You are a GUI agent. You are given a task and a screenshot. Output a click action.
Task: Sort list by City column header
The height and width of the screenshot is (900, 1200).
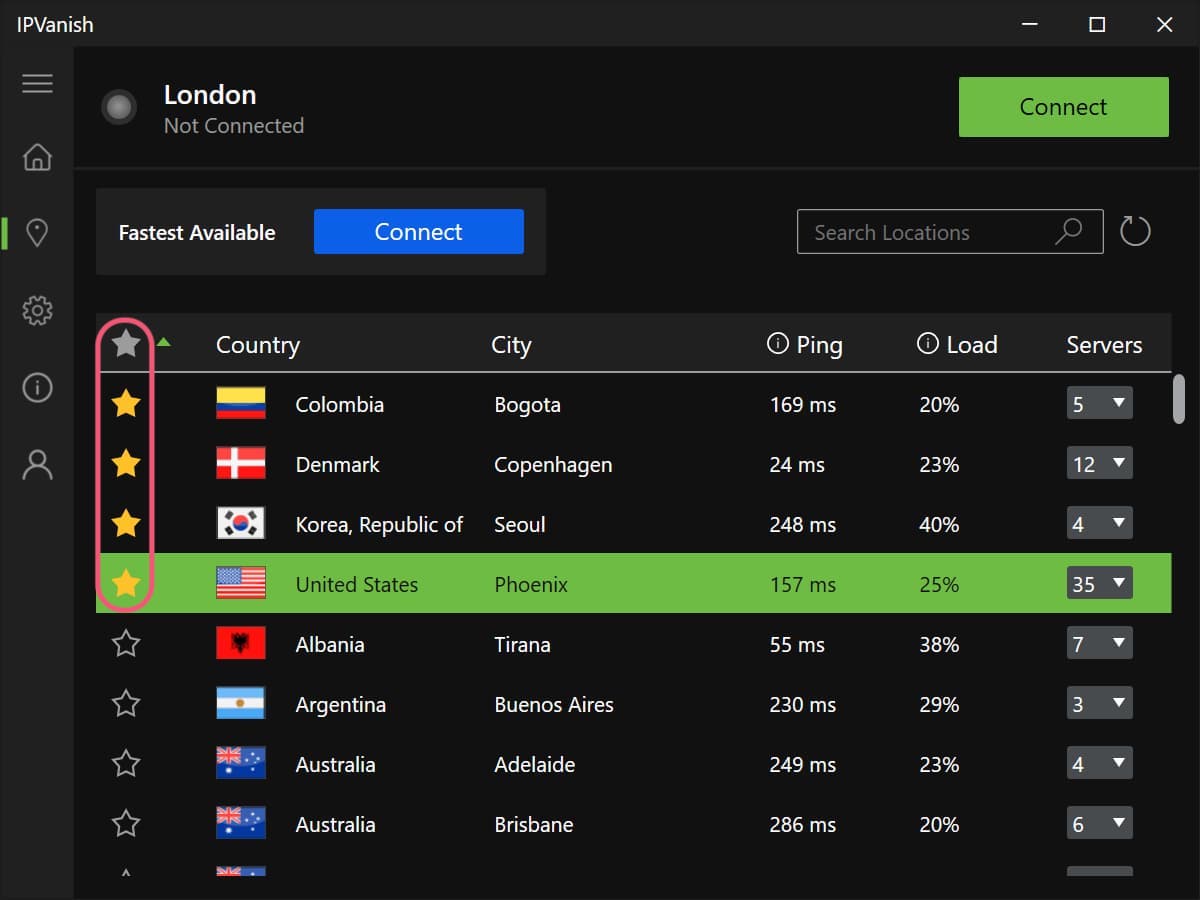(511, 345)
